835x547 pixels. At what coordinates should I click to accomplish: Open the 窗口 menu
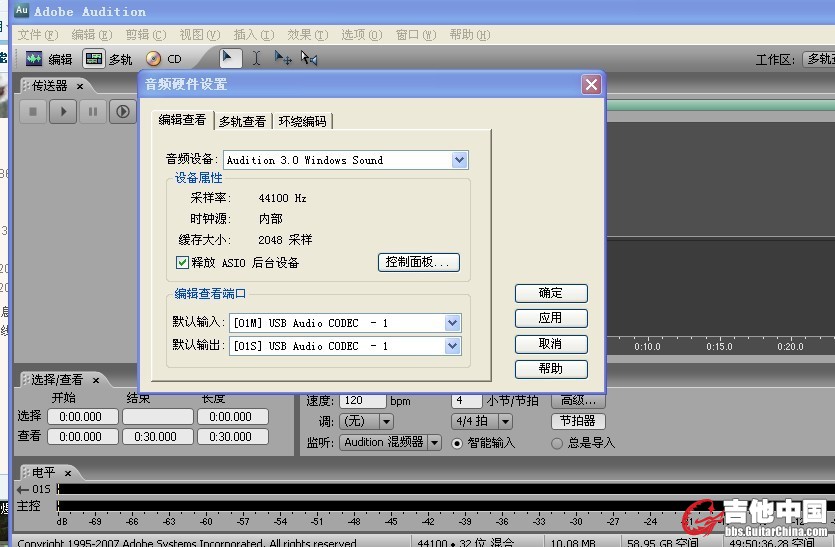[416, 35]
